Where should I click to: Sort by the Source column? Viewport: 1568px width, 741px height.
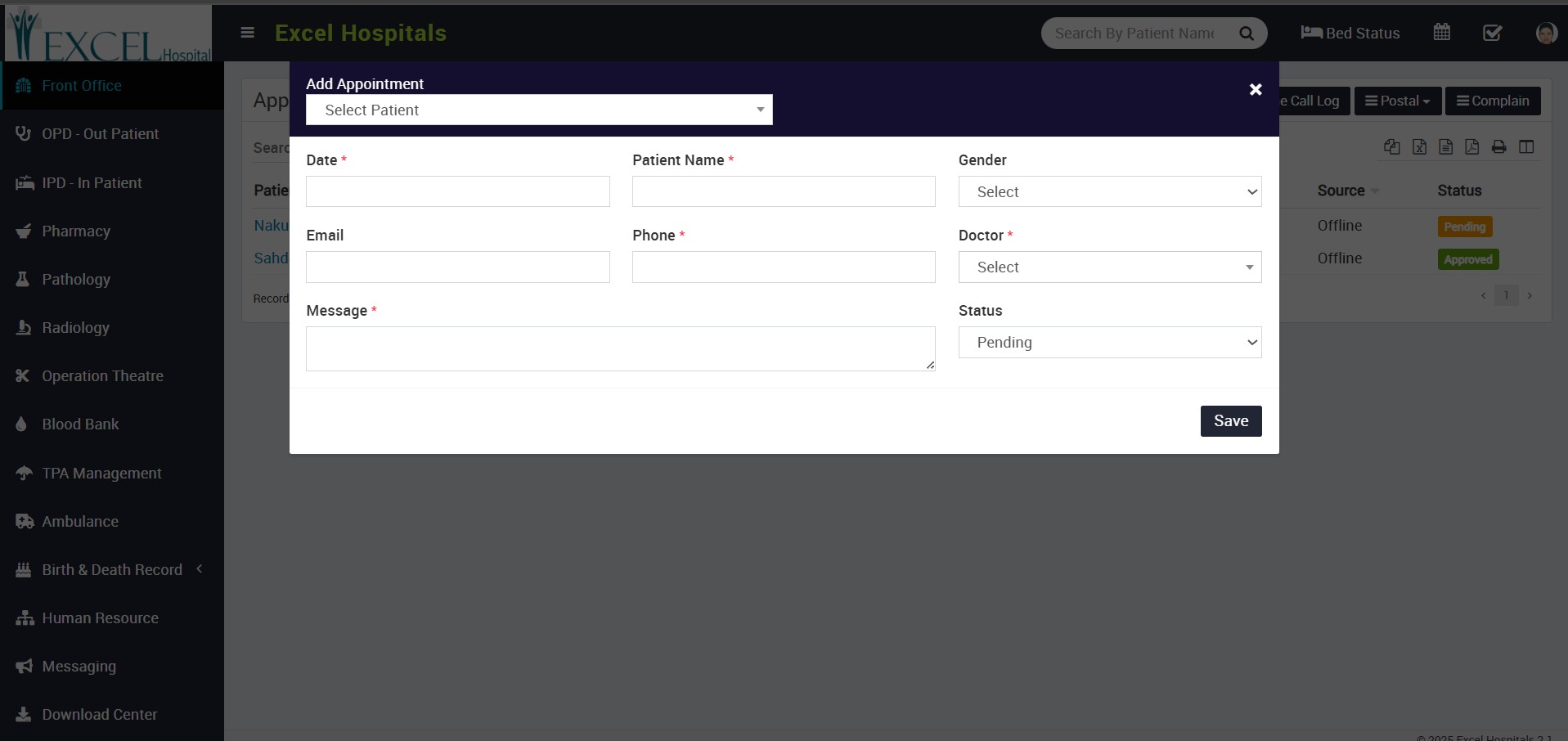(x=1348, y=191)
